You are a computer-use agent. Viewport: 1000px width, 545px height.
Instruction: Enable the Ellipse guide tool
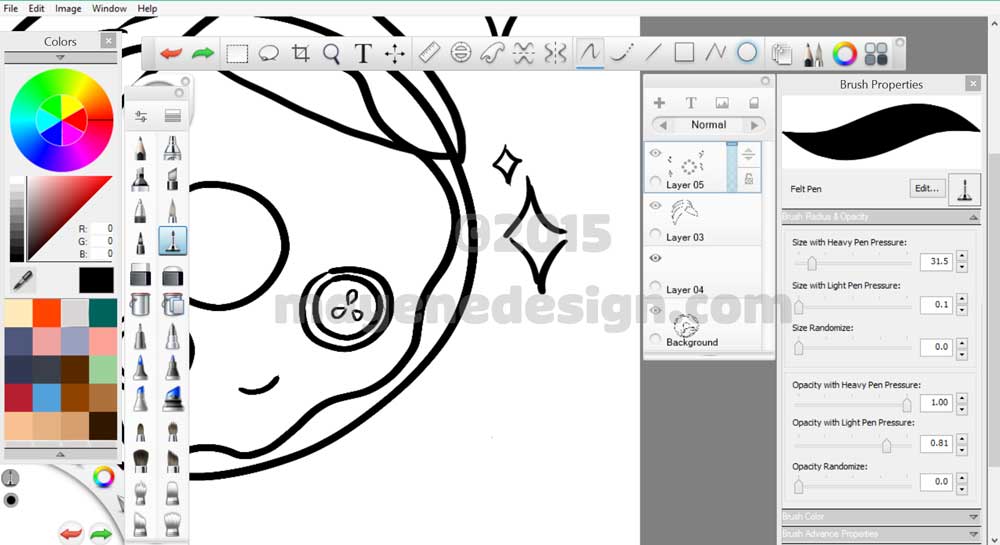pyautogui.click(x=460, y=53)
